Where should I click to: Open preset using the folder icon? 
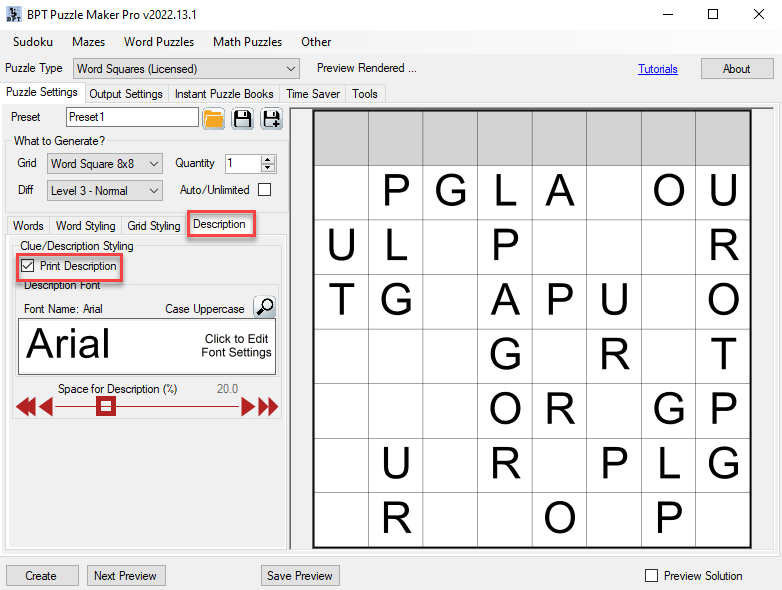(x=213, y=119)
